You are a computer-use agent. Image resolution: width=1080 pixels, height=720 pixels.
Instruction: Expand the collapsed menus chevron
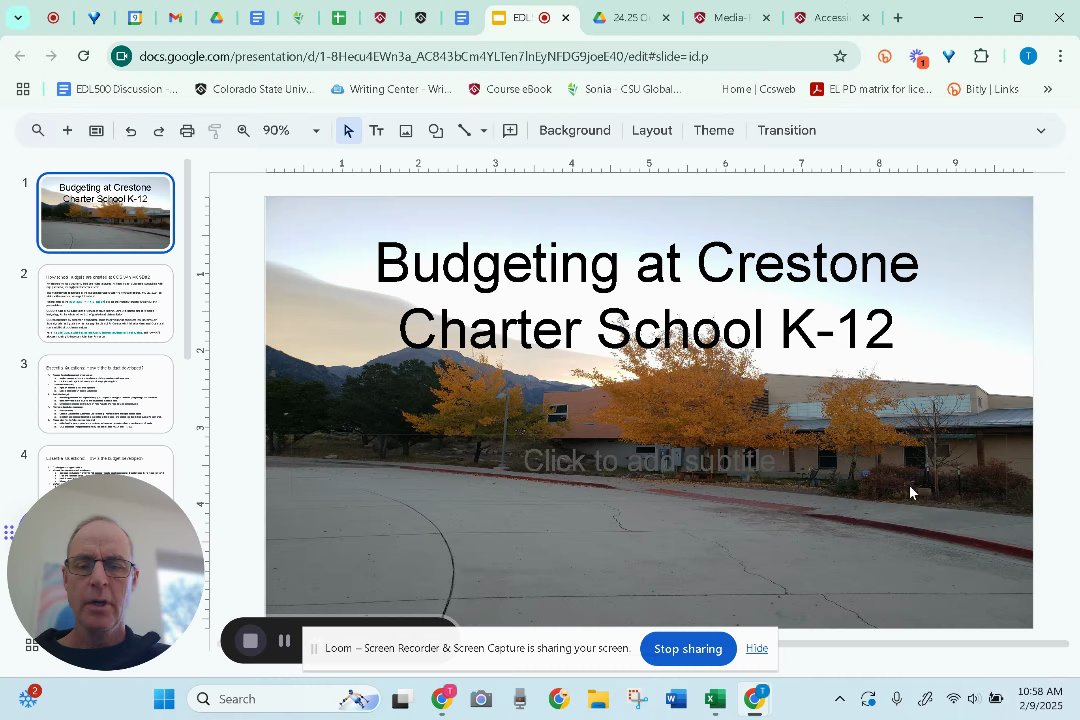pos(1041,131)
